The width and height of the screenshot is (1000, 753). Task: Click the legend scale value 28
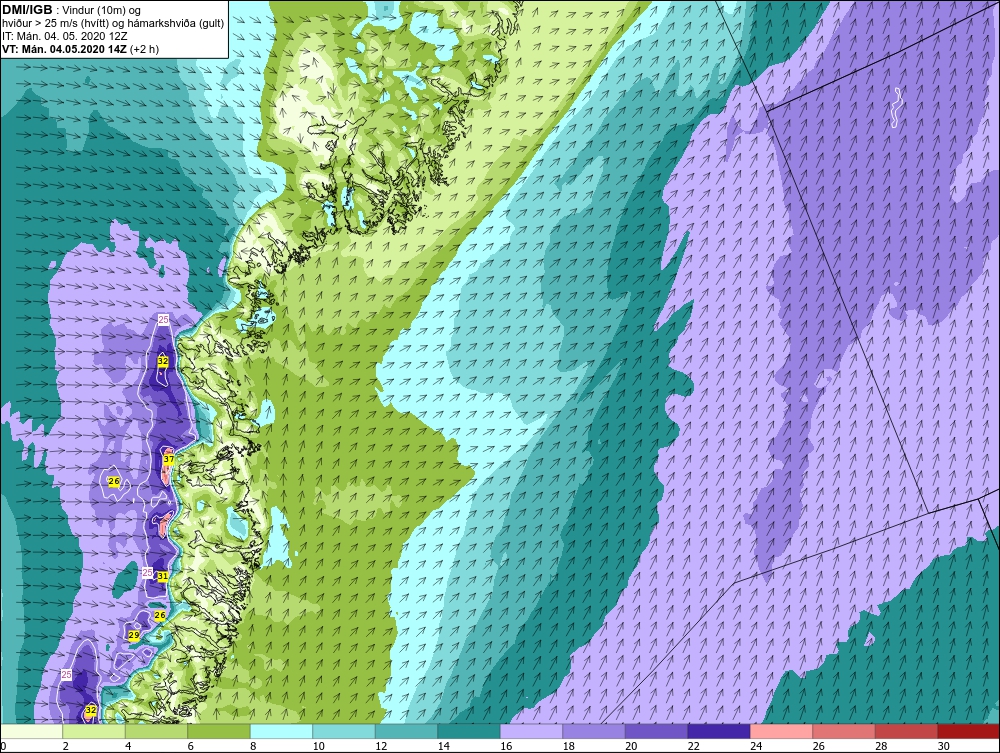click(x=881, y=746)
